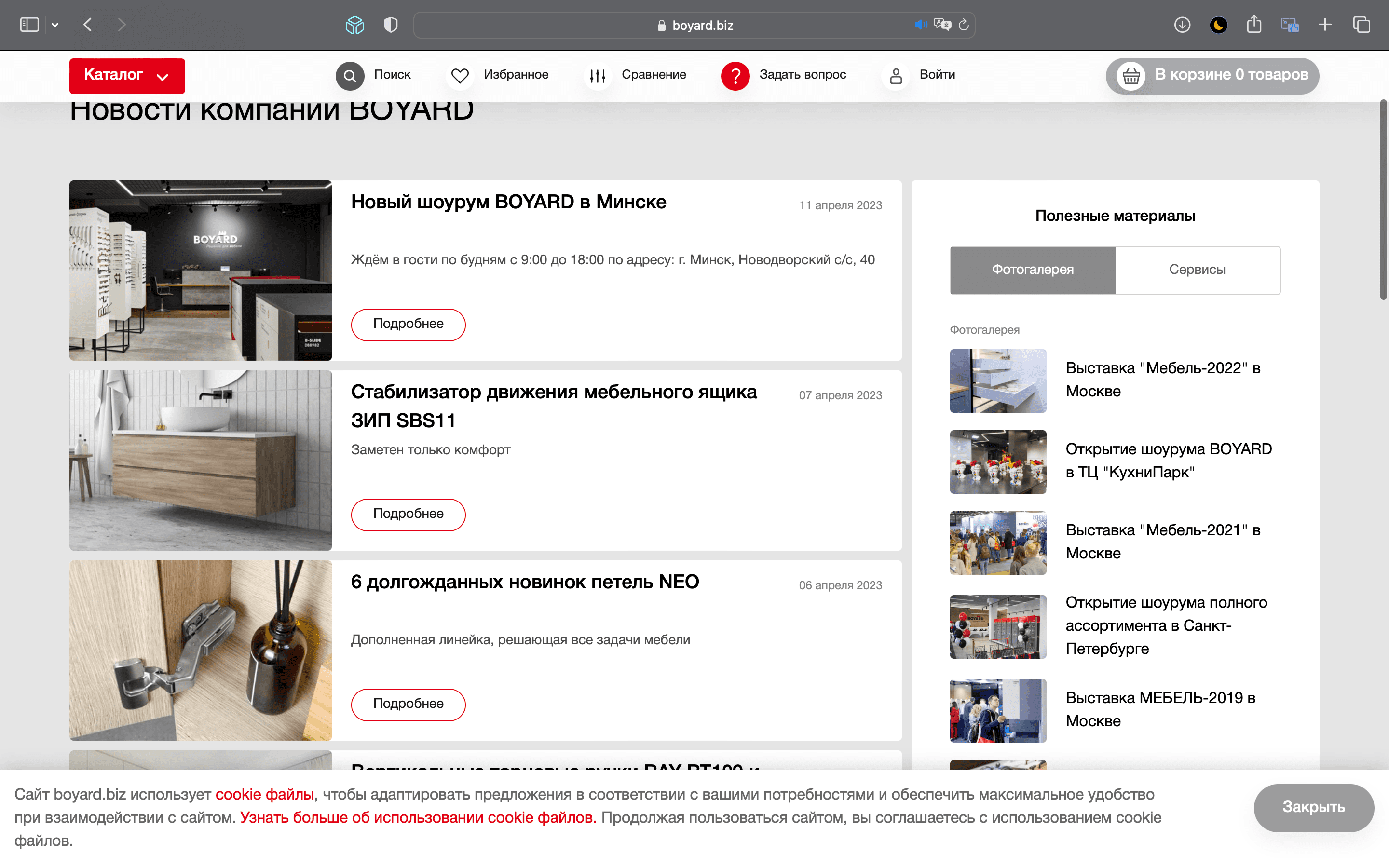Open the Стабилизатор движения мебельного ящика headline
This screenshot has width=1389, height=868.
tap(554, 406)
